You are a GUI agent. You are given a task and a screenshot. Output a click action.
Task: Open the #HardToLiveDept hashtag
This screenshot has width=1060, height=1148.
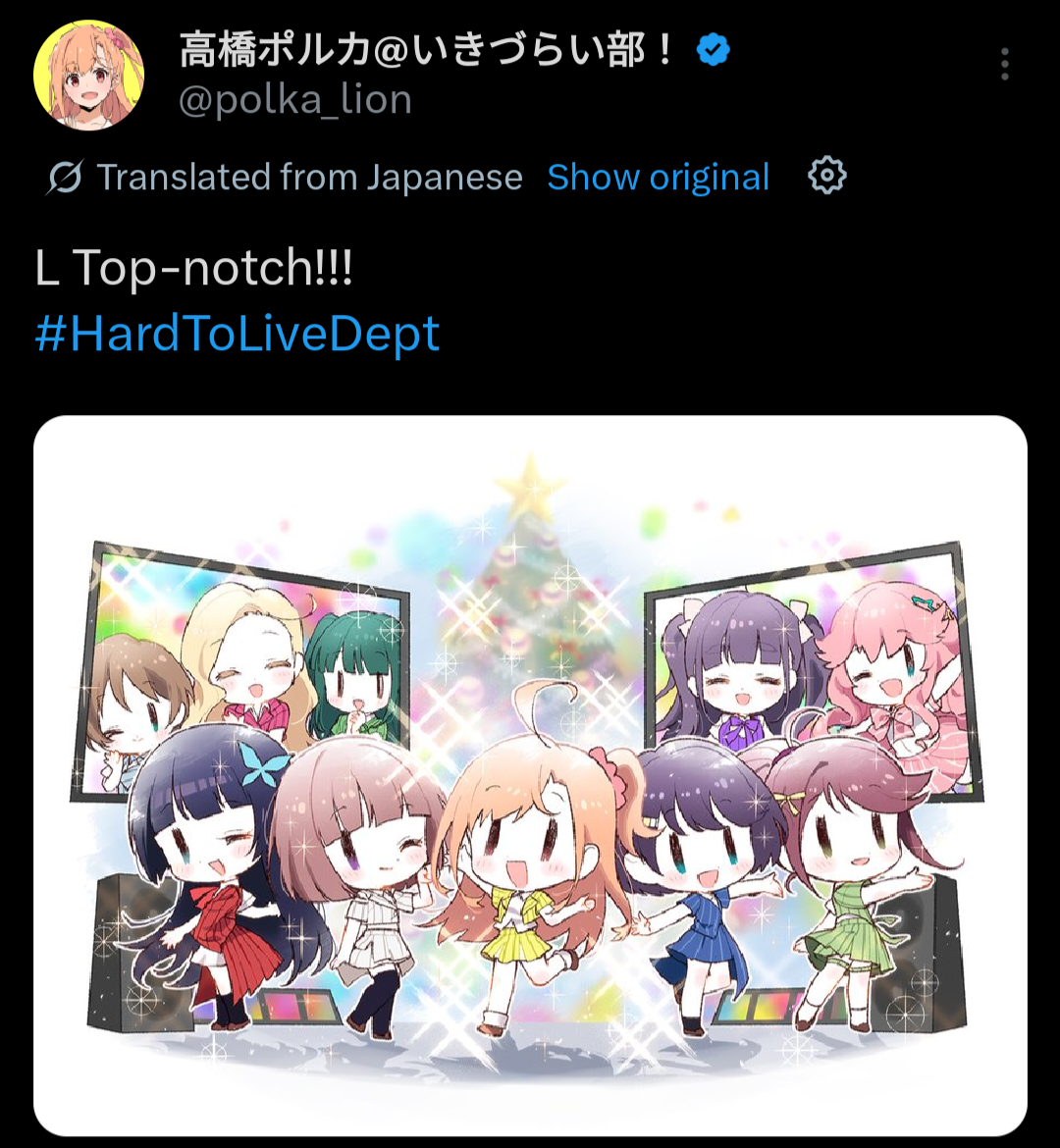(237, 334)
